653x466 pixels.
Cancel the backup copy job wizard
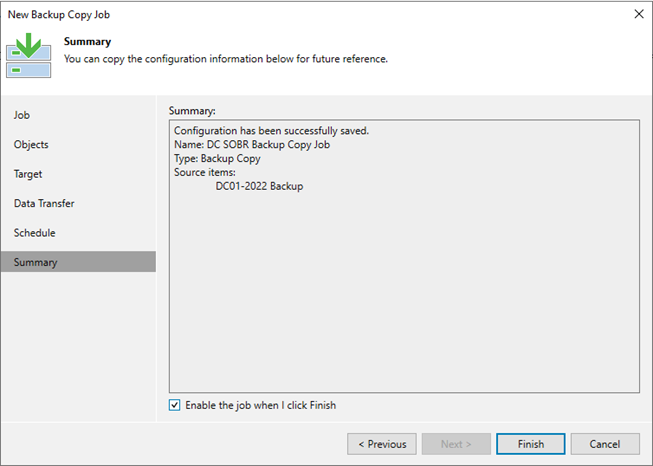(604, 444)
